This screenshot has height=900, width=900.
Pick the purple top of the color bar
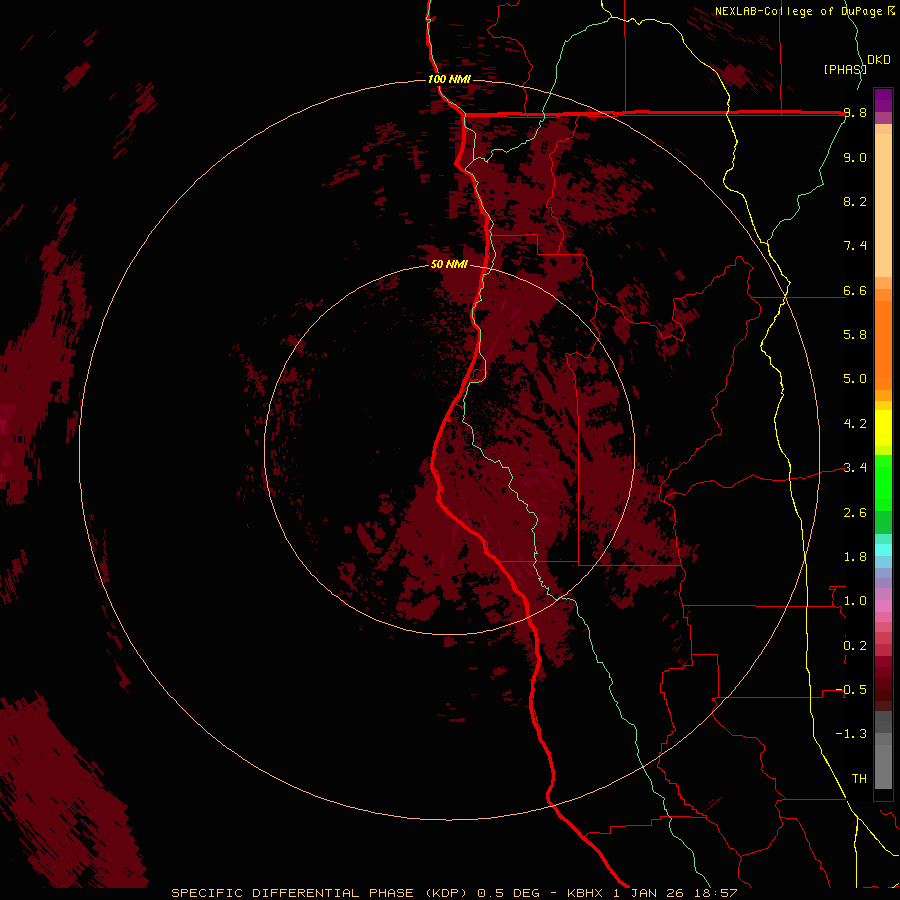[883, 100]
